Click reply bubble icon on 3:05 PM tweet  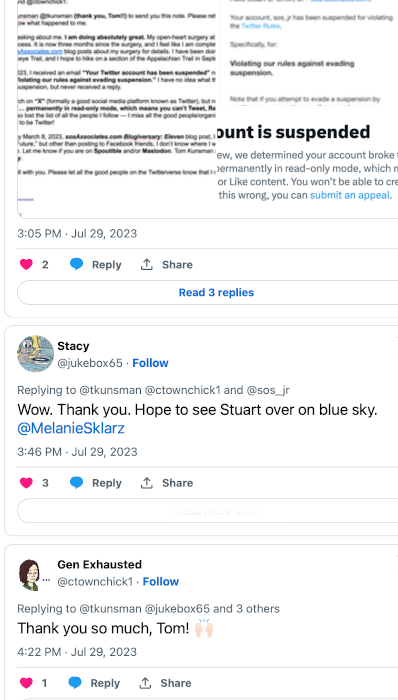(76, 265)
